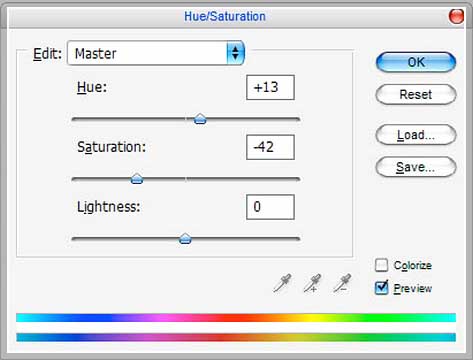Open the Load... preset button
This screenshot has height=360, width=473.
(x=416, y=135)
